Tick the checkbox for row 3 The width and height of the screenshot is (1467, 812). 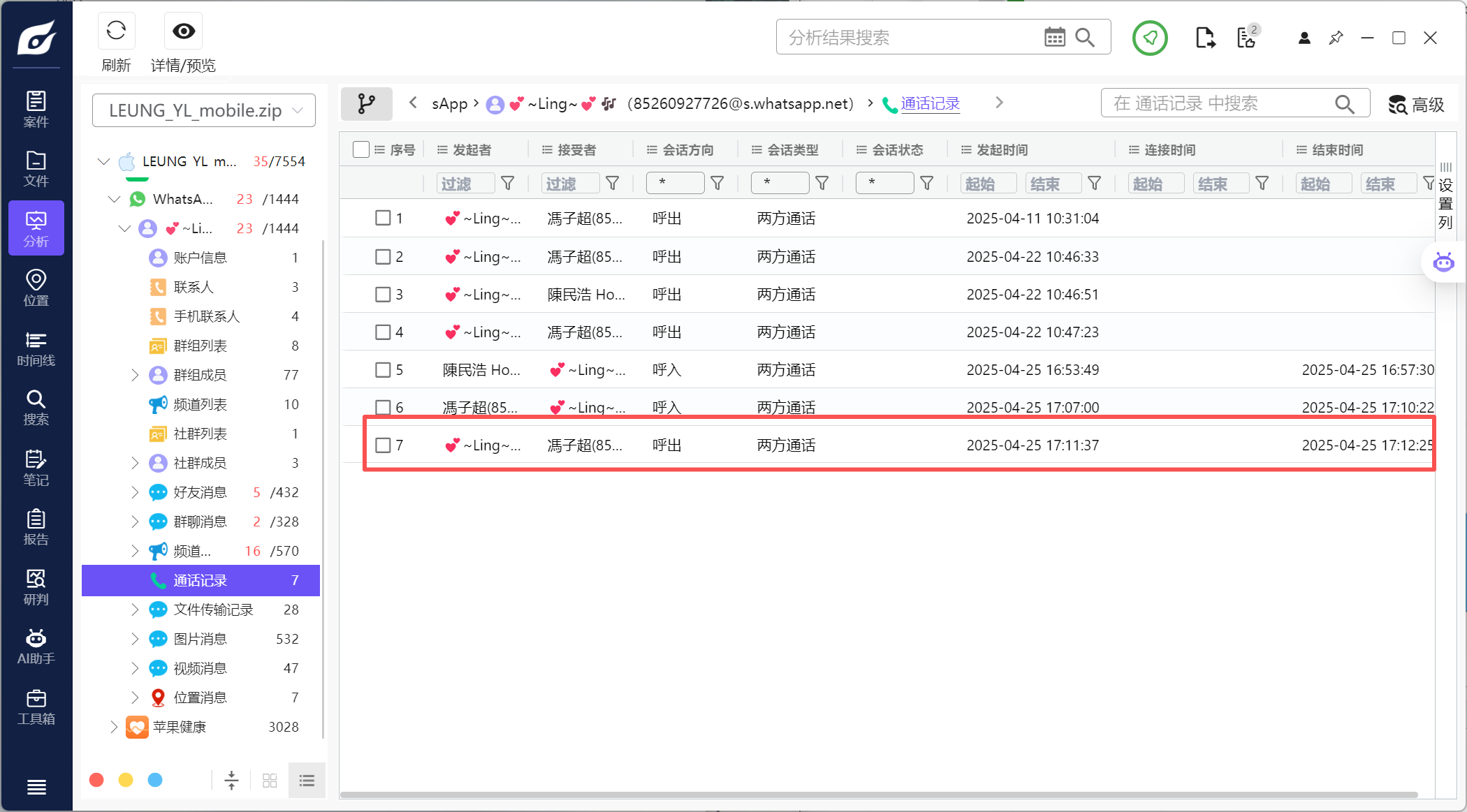(383, 295)
